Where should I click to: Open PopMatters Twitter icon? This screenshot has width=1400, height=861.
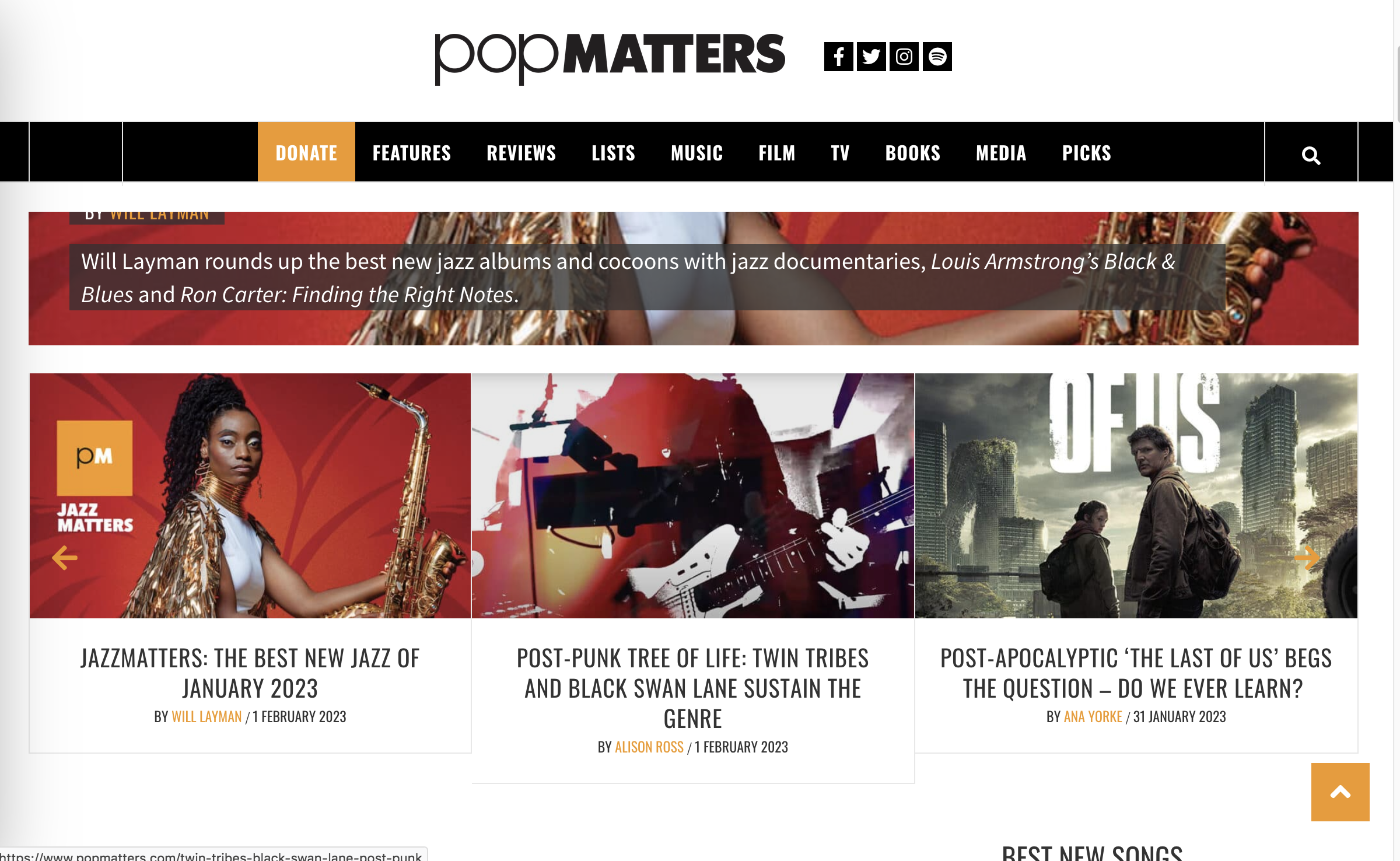click(x=871, y=57)
